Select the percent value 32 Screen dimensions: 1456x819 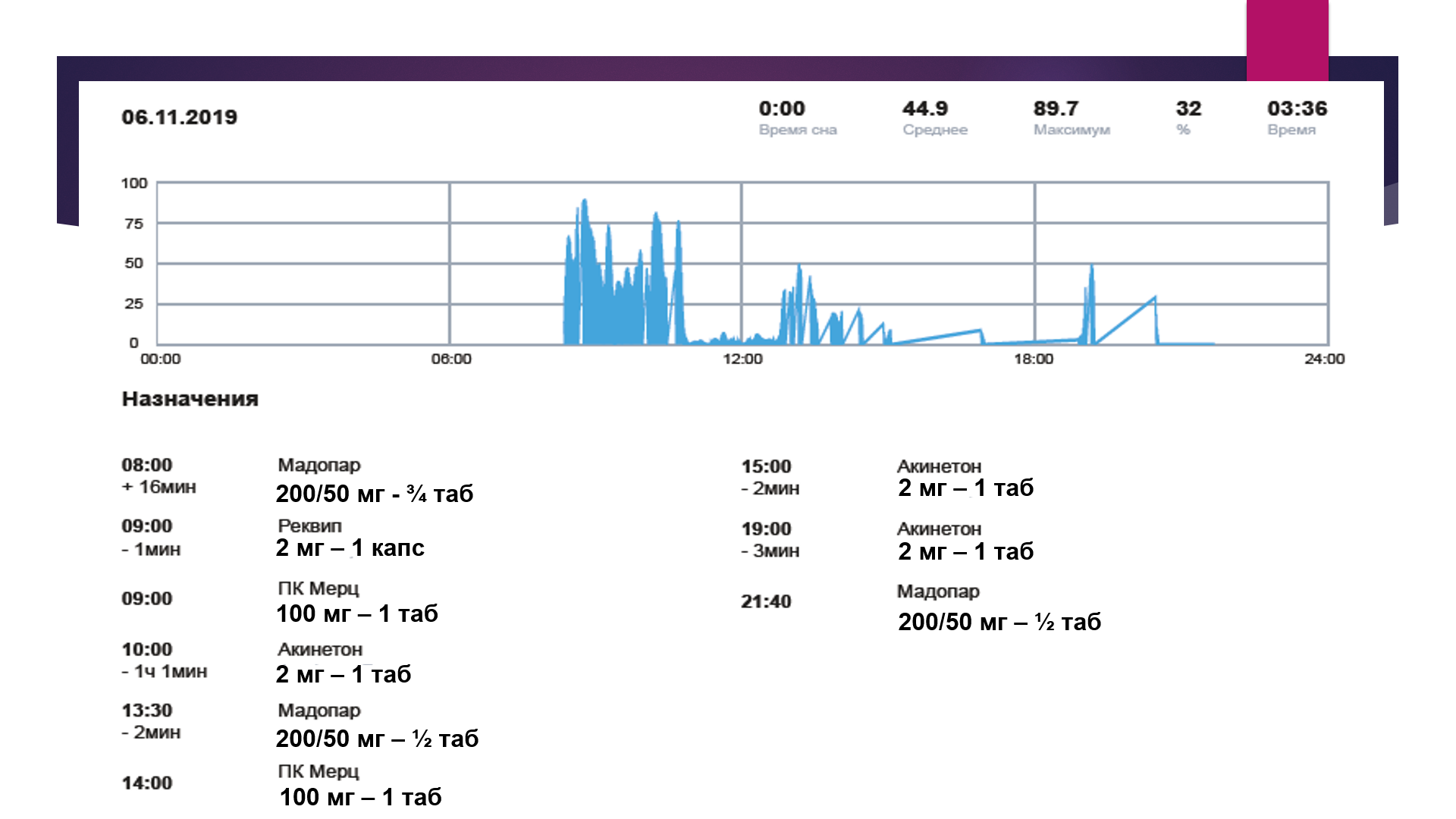click(1188, 108)
